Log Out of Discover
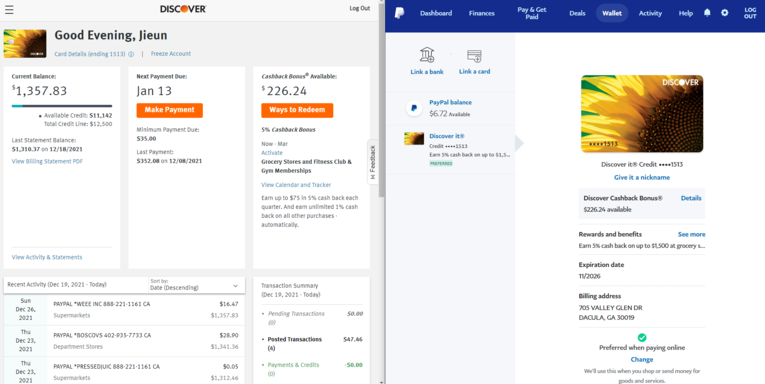The image size is (765, 384). pos(360,8)
